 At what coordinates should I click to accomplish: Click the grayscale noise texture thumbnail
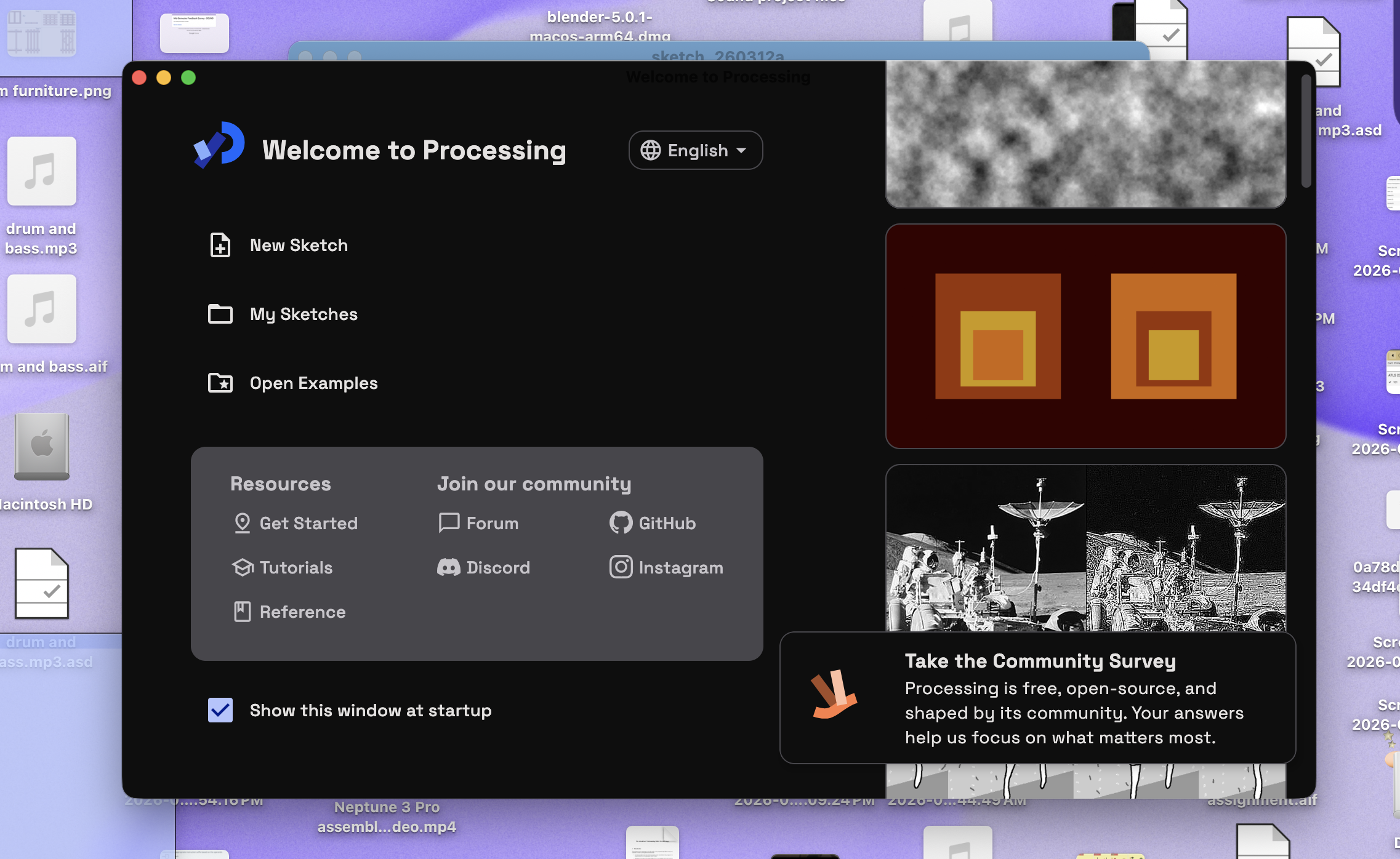pos(1084,132)
